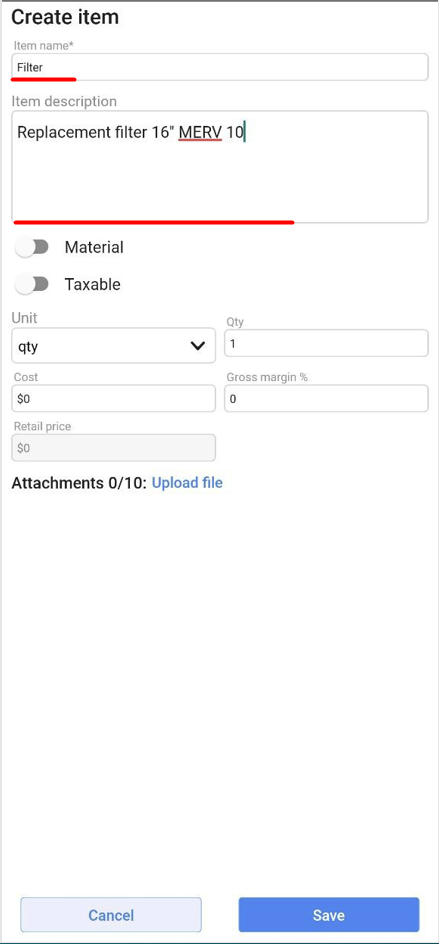Select the Attachments 0/10 label
Viewport: 439px width, 944px height.
pyautogui.click(x=79, y=483)
